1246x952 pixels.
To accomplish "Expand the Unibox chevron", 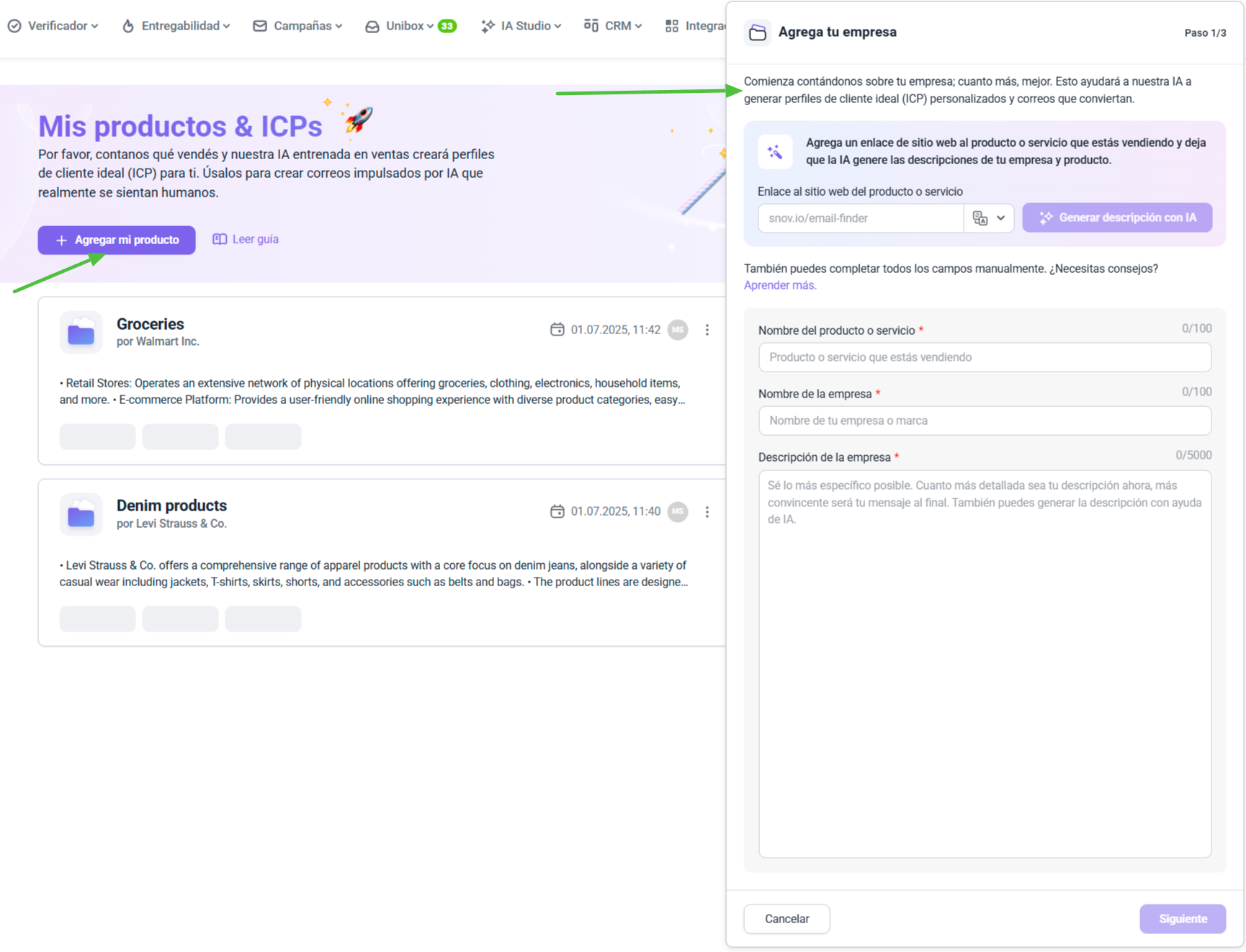I will click(x=430, y=27).
